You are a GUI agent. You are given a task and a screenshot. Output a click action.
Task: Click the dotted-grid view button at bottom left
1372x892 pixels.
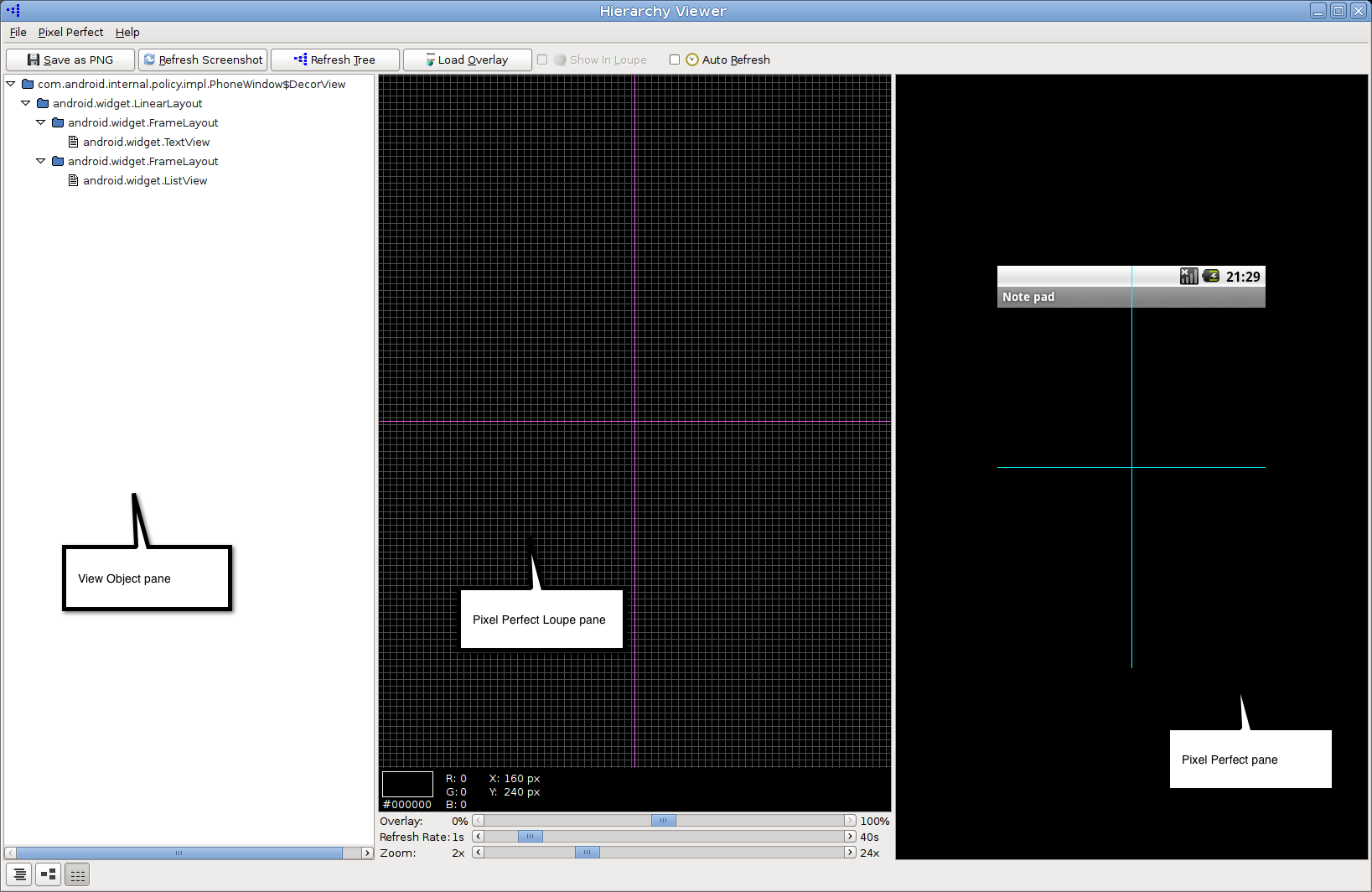(x=77, y=874)
